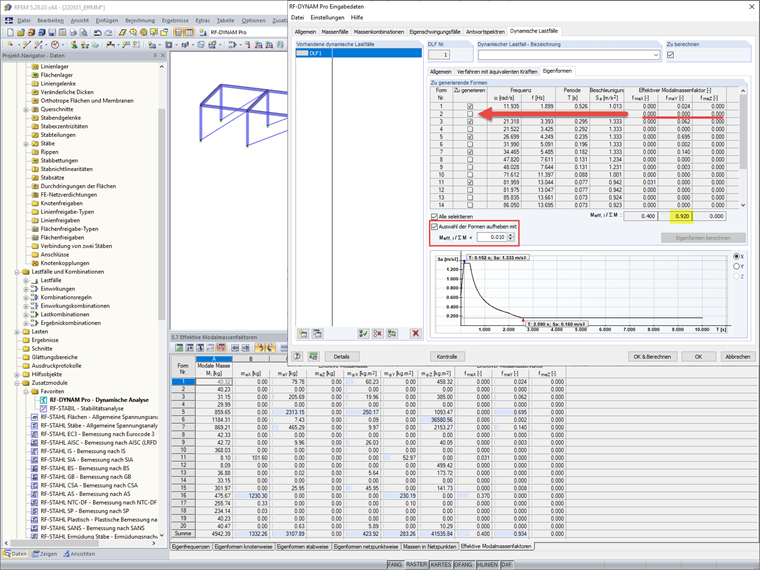This screenshot has height=570, width=760.
Task: Click the eigenform table vertical scrollbar
Action: point(743,148)
